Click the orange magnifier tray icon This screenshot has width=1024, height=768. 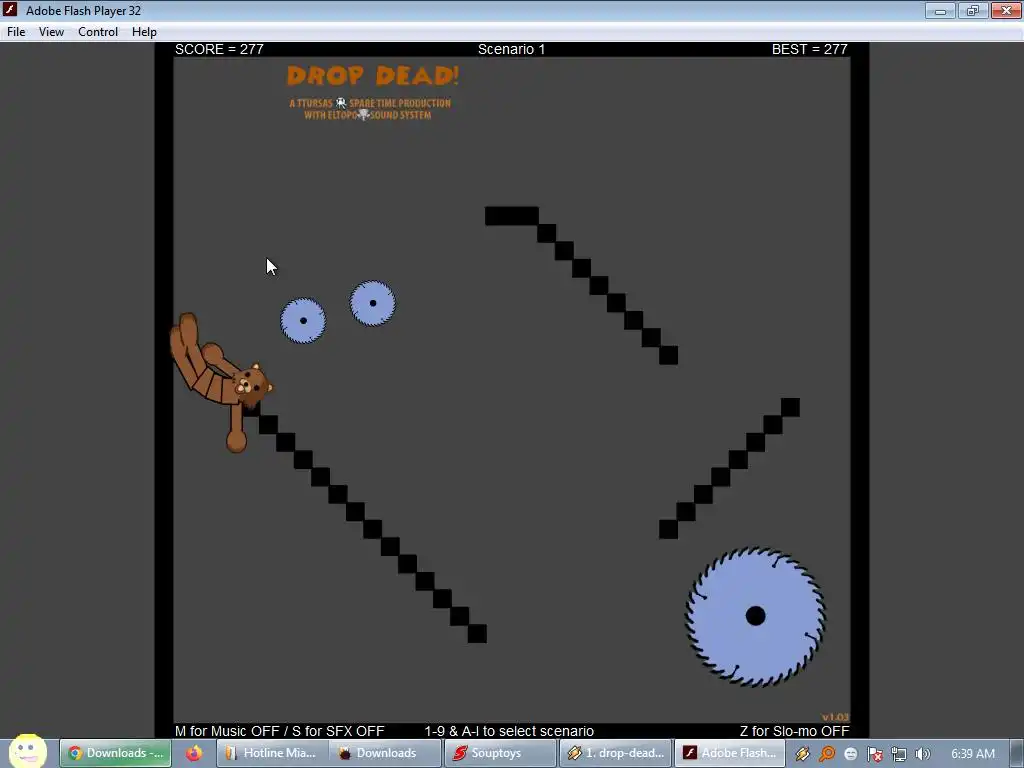coord(827,754)
